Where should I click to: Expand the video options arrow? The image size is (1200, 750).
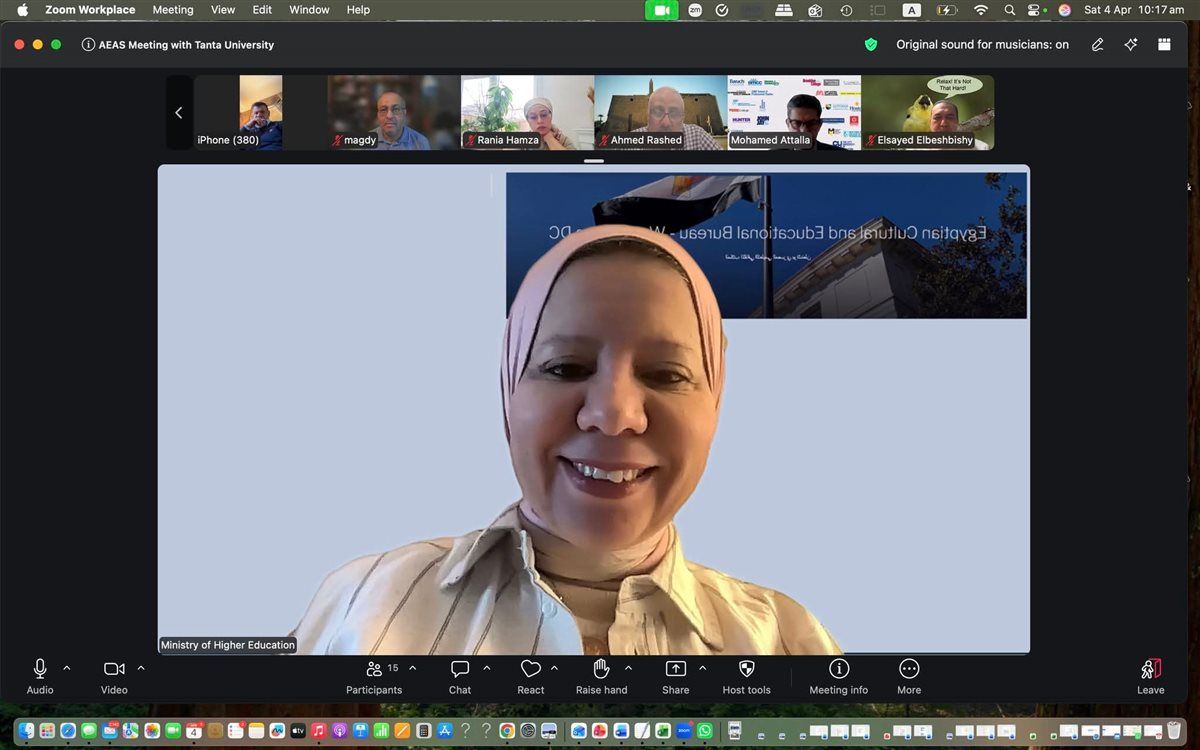pos(141,668)
